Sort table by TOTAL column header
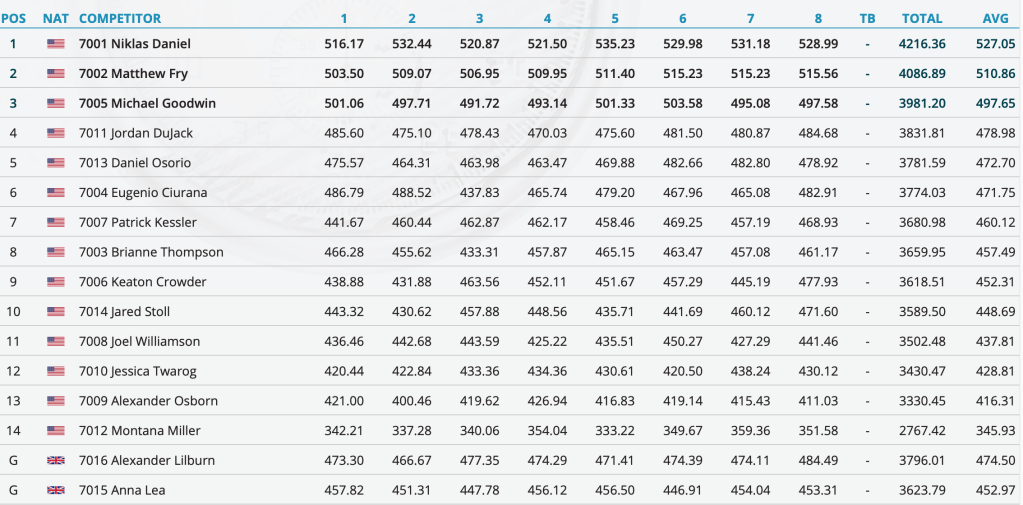The height and width of the screenshot is (505, 1023). click(922, 18)
